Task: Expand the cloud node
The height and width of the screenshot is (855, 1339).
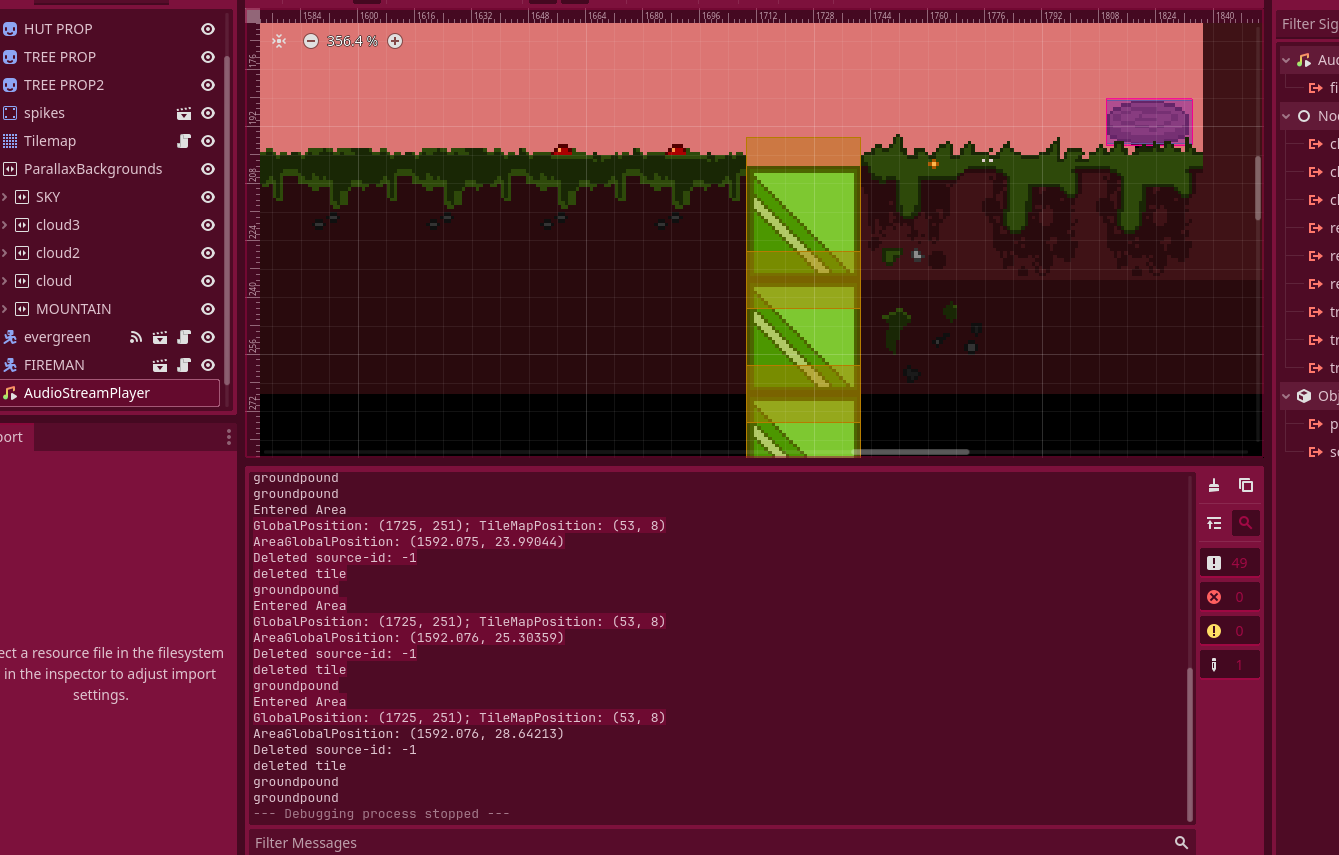Action: tap(5, 281)
